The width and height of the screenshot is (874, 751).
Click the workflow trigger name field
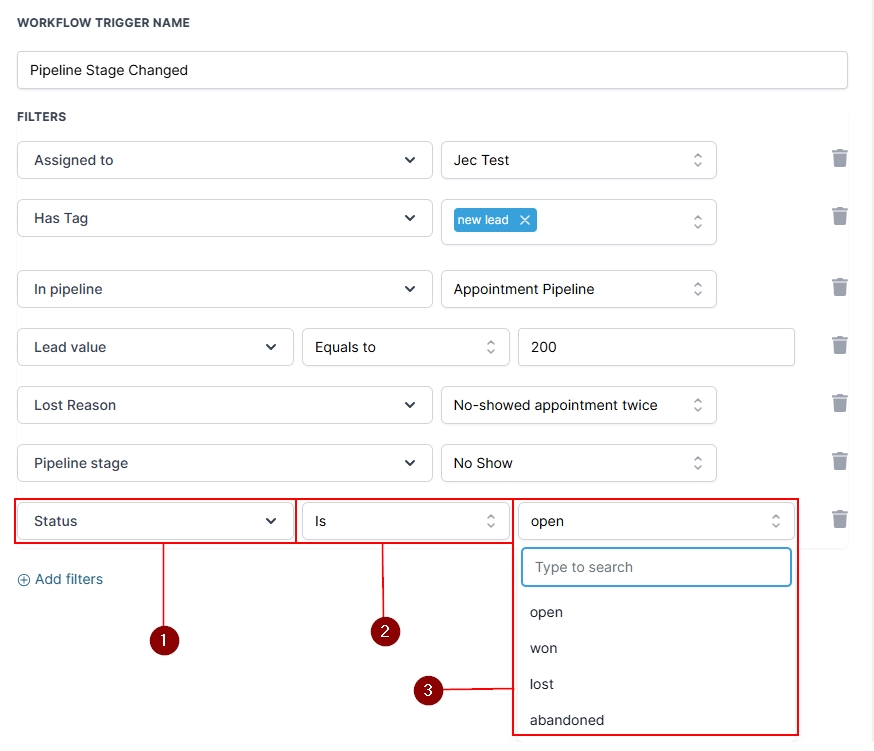click(432, 70)
